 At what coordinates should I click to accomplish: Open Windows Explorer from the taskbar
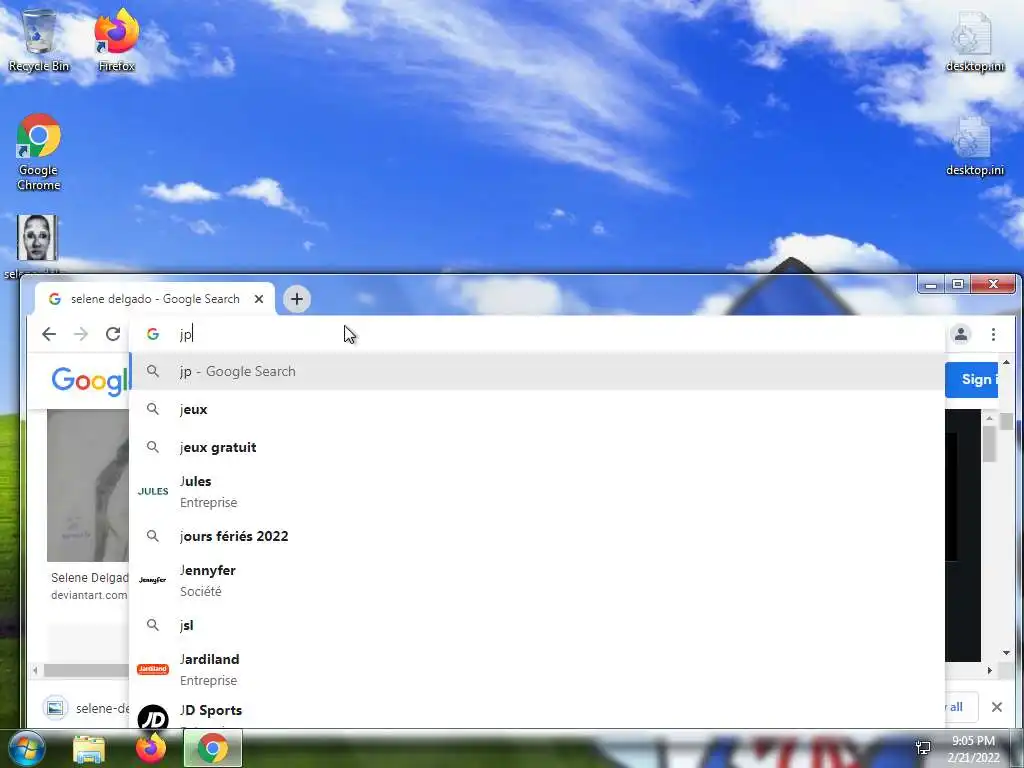coord(89,750)
